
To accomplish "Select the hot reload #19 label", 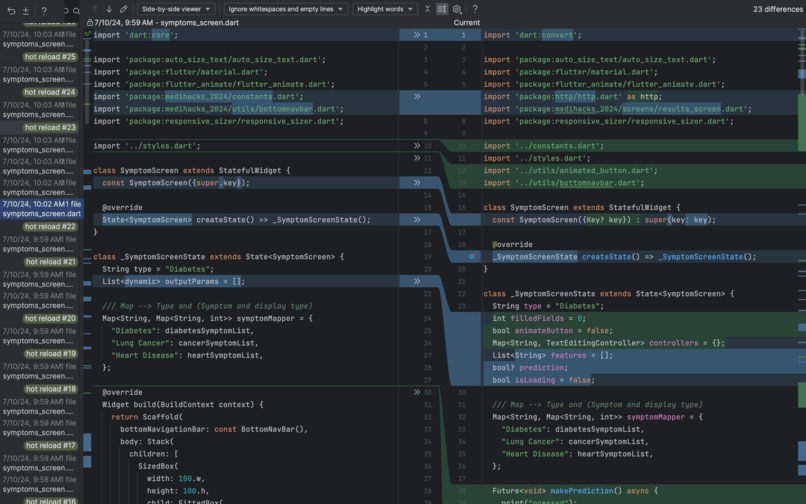I will 50,354.
